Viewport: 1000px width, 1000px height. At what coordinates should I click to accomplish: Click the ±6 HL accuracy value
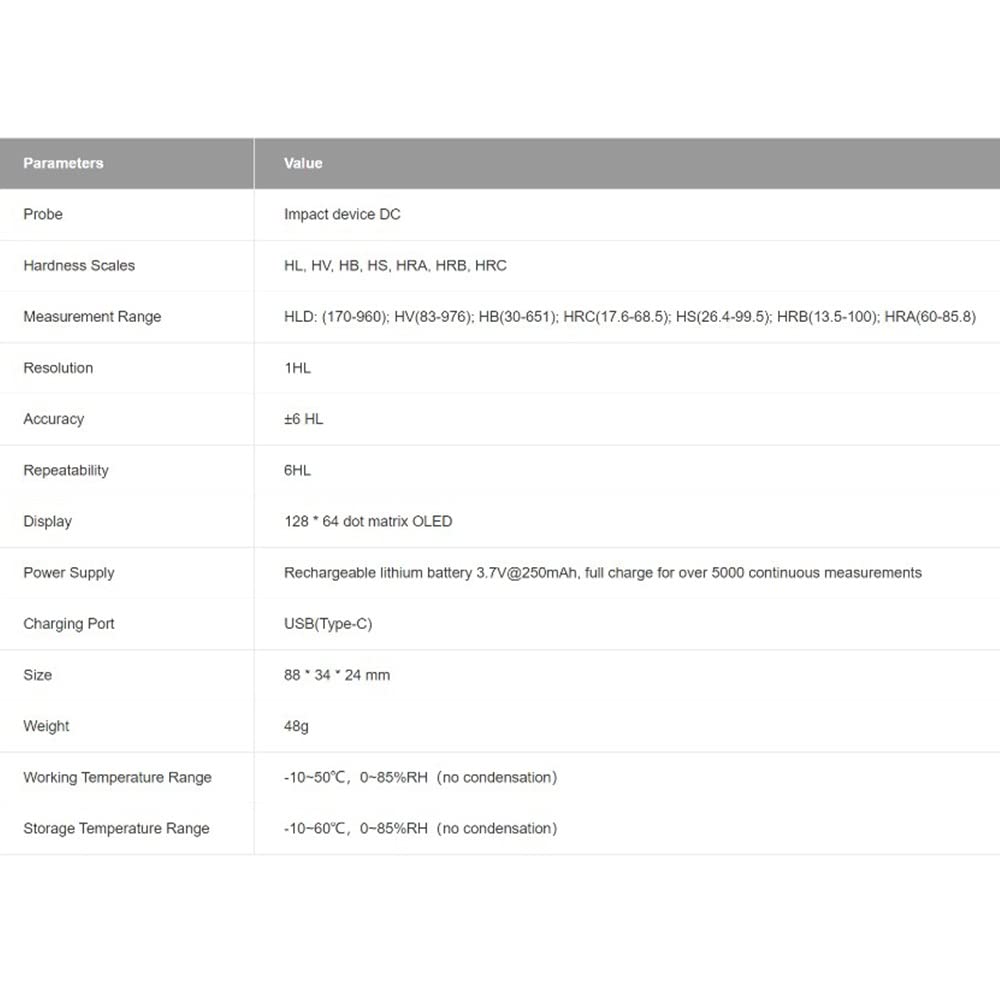(304, 419)
